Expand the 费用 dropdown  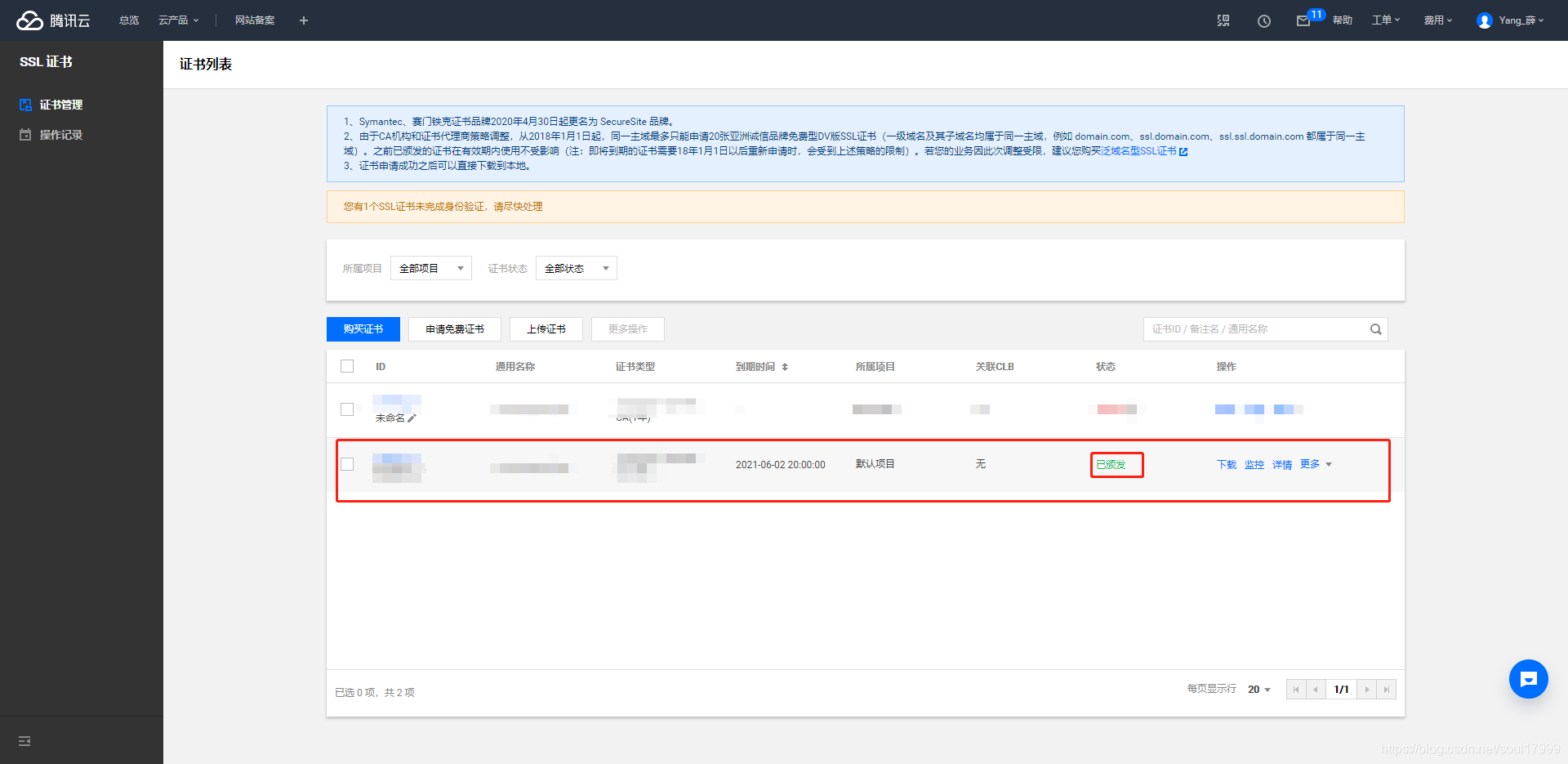1438,20
